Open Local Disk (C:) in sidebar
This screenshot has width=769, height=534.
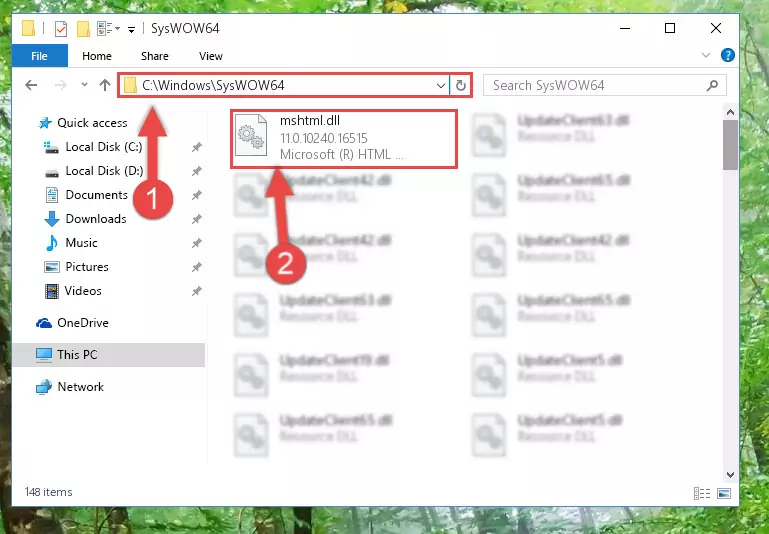click(104, 147)
